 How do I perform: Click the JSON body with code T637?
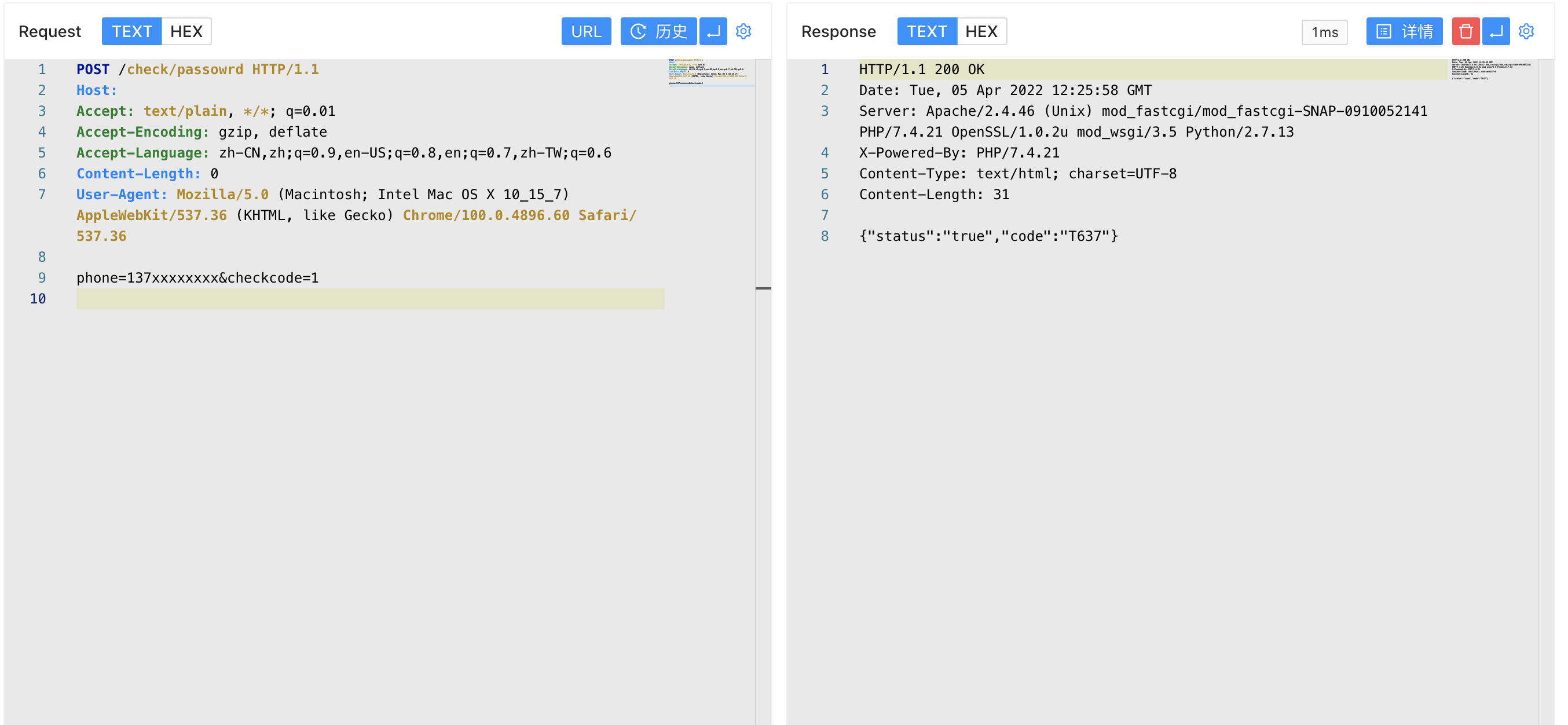988,236
